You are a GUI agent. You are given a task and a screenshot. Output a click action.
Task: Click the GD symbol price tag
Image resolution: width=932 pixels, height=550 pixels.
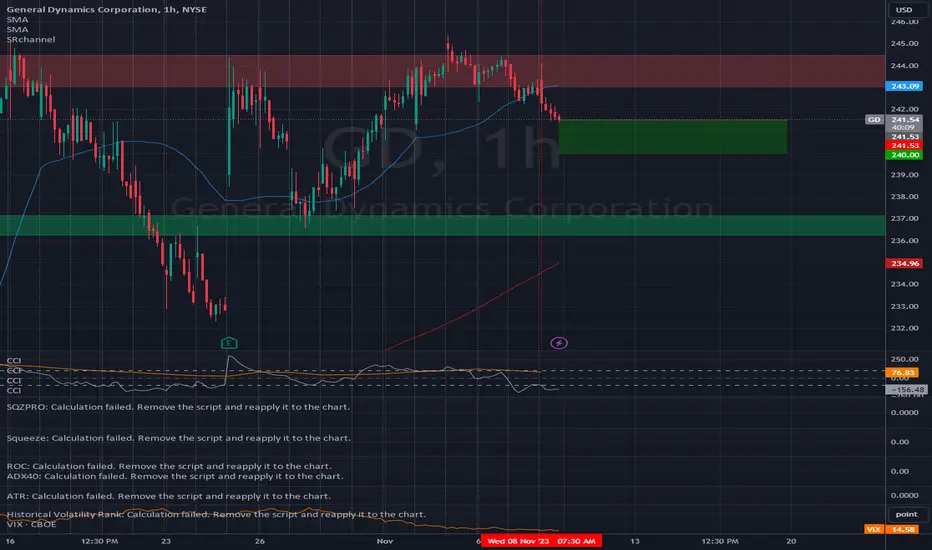tap(874, 120)
